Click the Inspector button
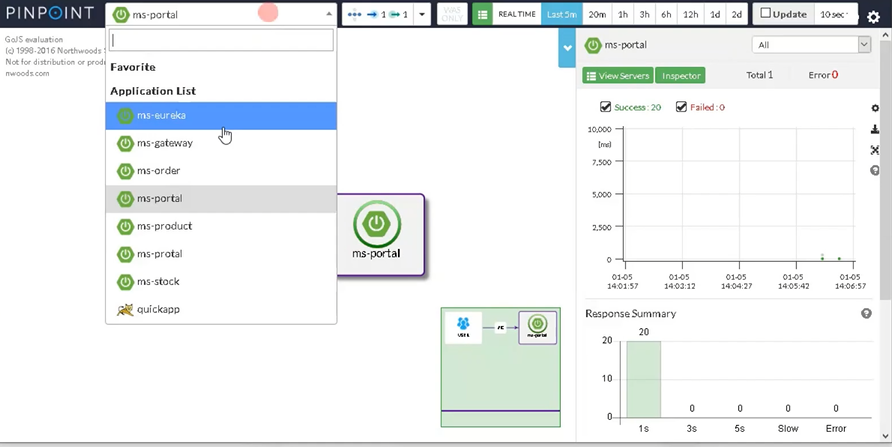The height and width of the screenshot is (447, 892). coord(680,76)
